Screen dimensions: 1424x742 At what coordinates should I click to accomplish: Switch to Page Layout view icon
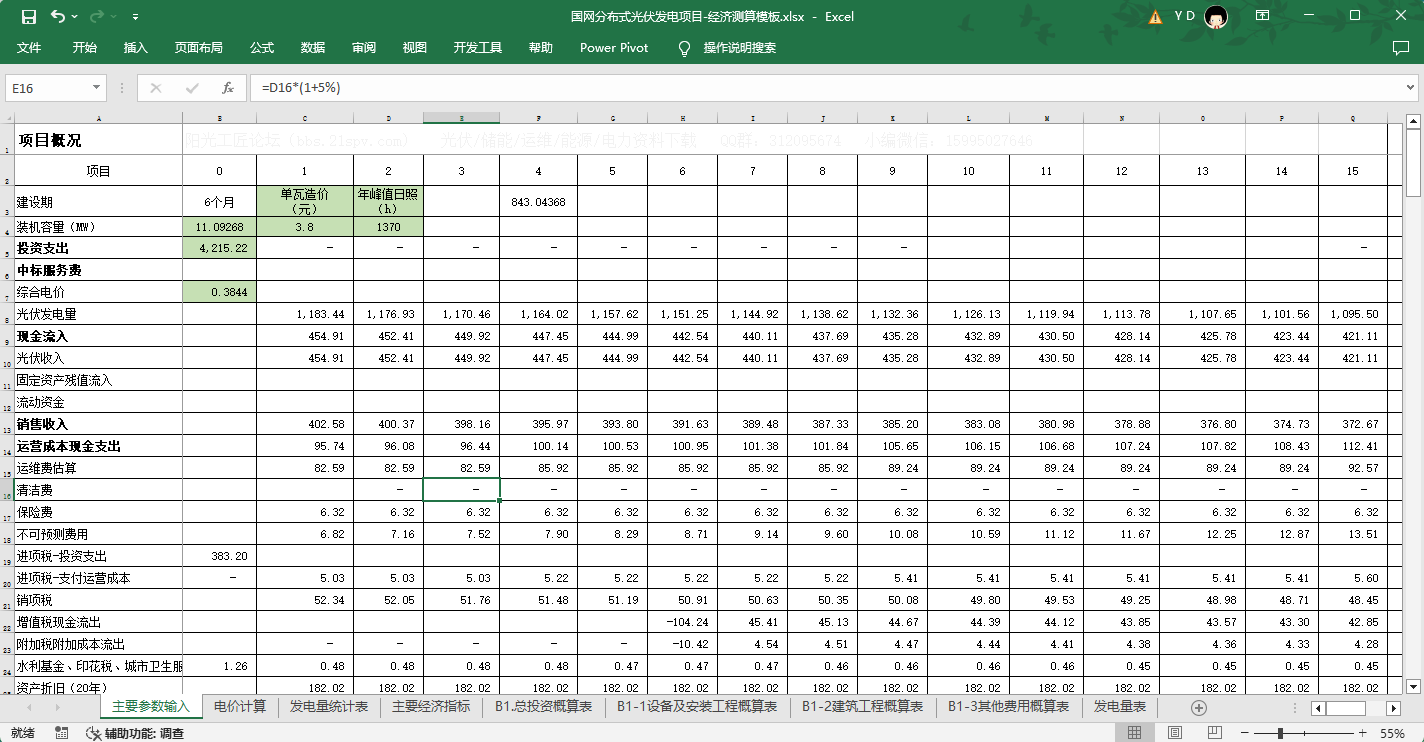click(x=1173, y=733)
